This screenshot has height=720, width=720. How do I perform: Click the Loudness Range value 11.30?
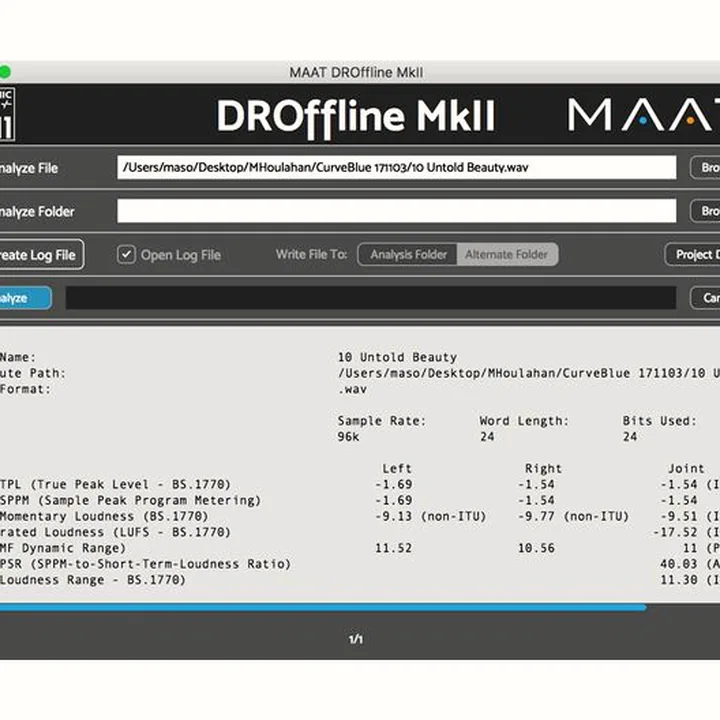(679, 580)
